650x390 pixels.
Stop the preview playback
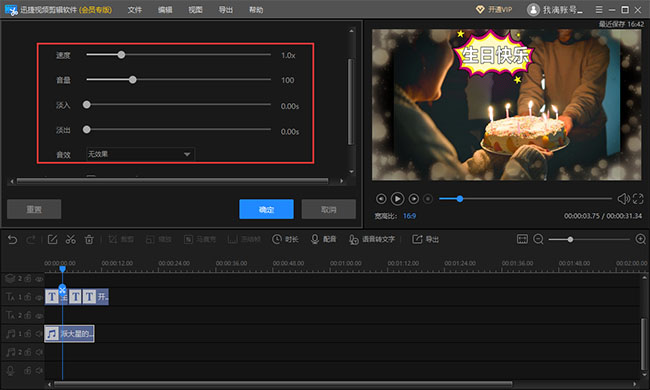[428, 199]
